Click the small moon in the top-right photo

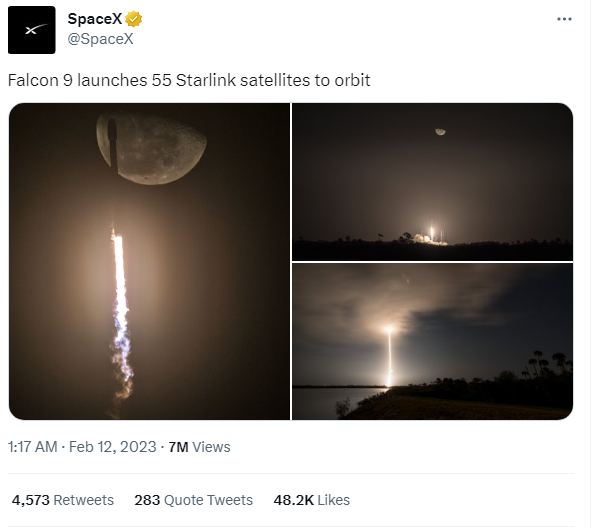[440, 131]
